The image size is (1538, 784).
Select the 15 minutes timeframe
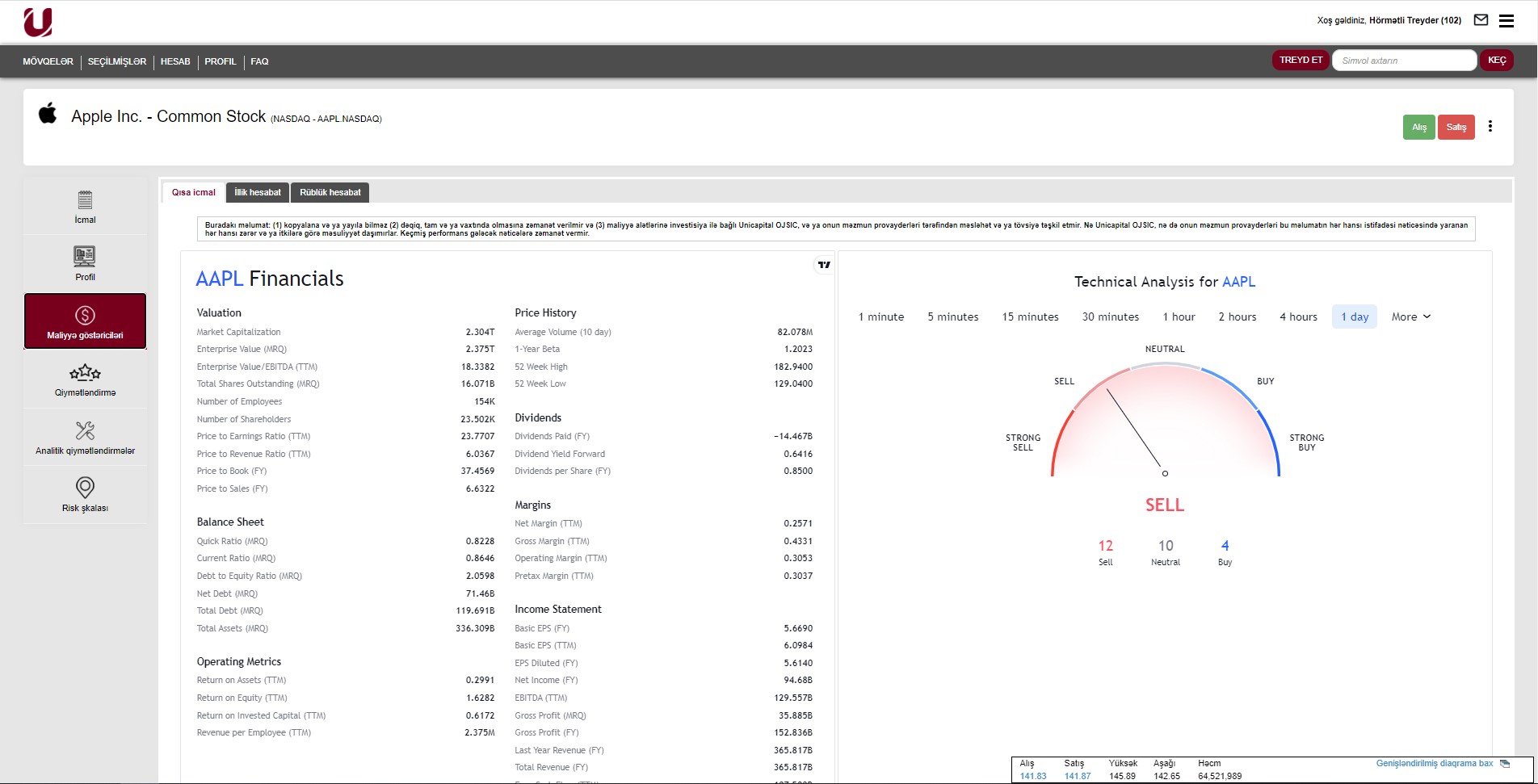(x=1030, y=317)
